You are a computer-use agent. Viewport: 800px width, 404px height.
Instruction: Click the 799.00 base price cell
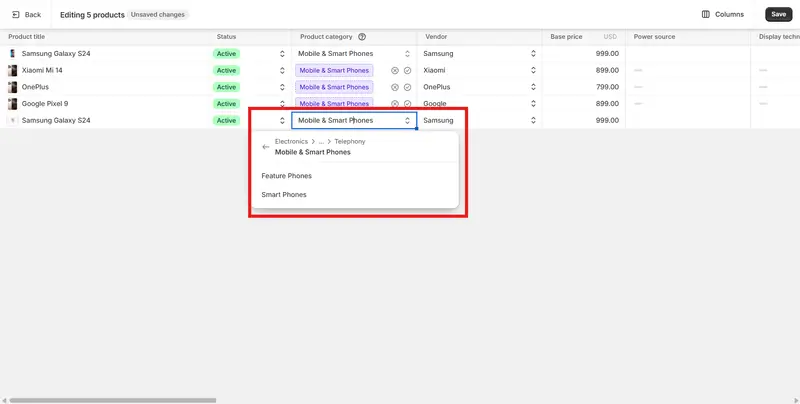[x=607, y=87]
